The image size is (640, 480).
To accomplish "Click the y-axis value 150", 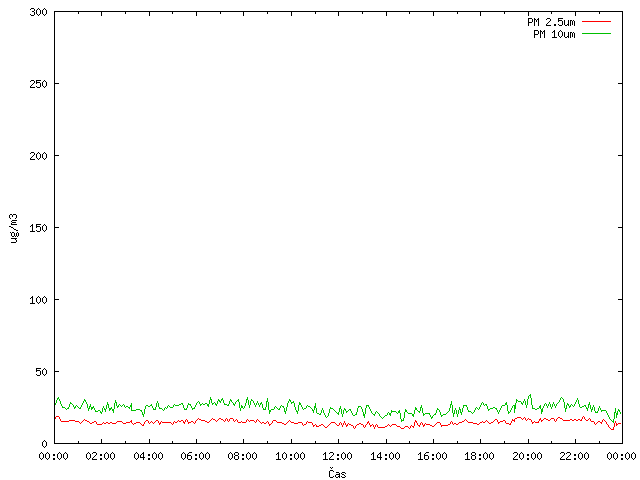I will [x=38, y=228].
